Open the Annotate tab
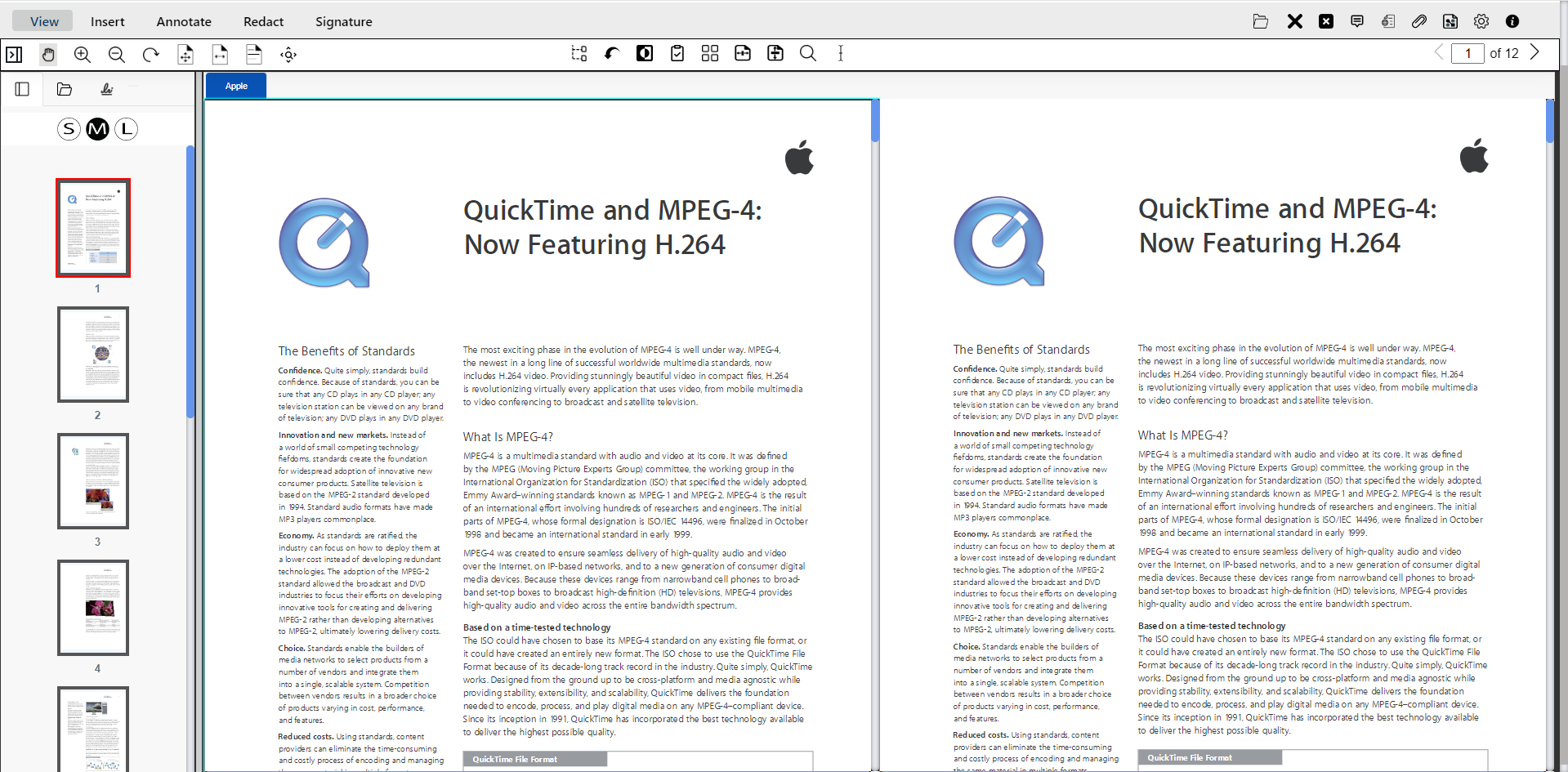Viewport: 1568px width, 772px height. 184,21
